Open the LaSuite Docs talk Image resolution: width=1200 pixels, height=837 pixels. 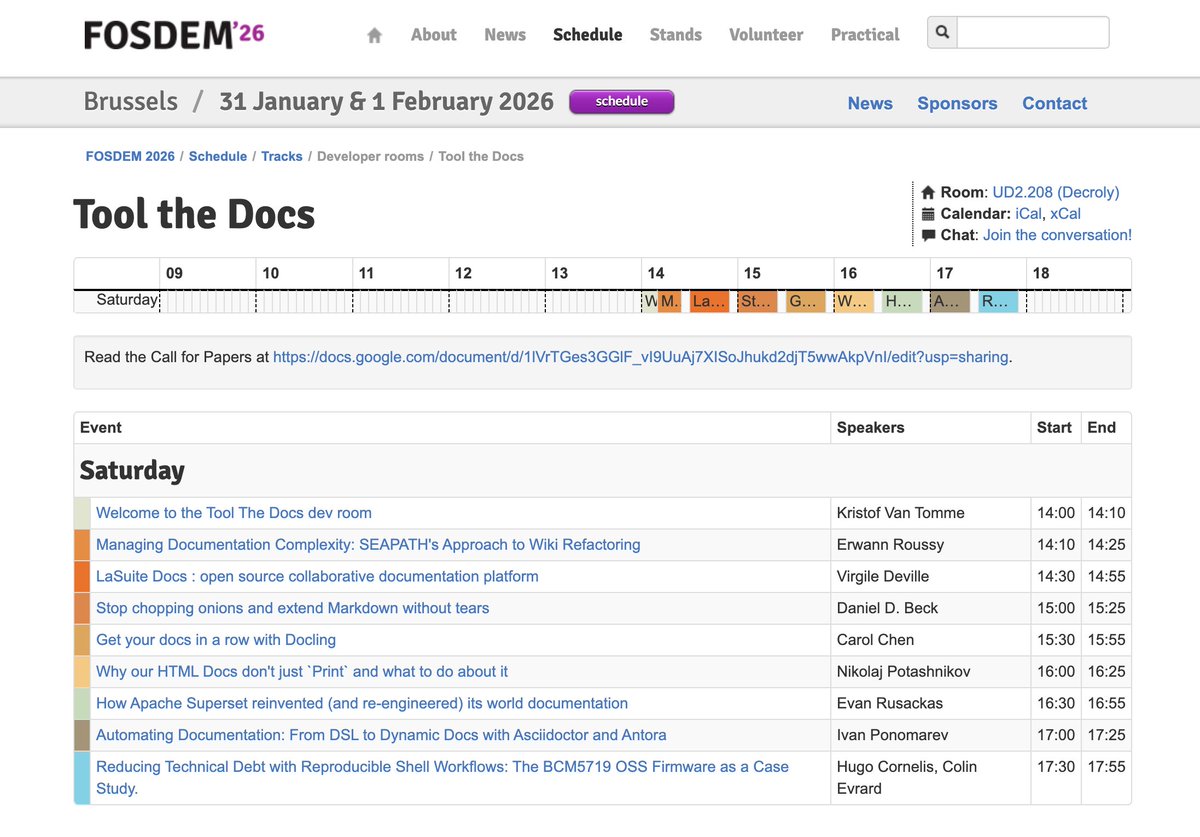(317, 576)
